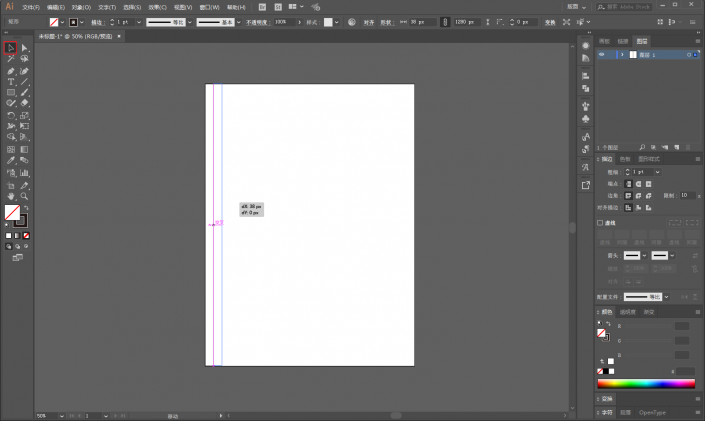Open the 文件(F) menu
705x421 pixels.
click(x=31, y=7)
